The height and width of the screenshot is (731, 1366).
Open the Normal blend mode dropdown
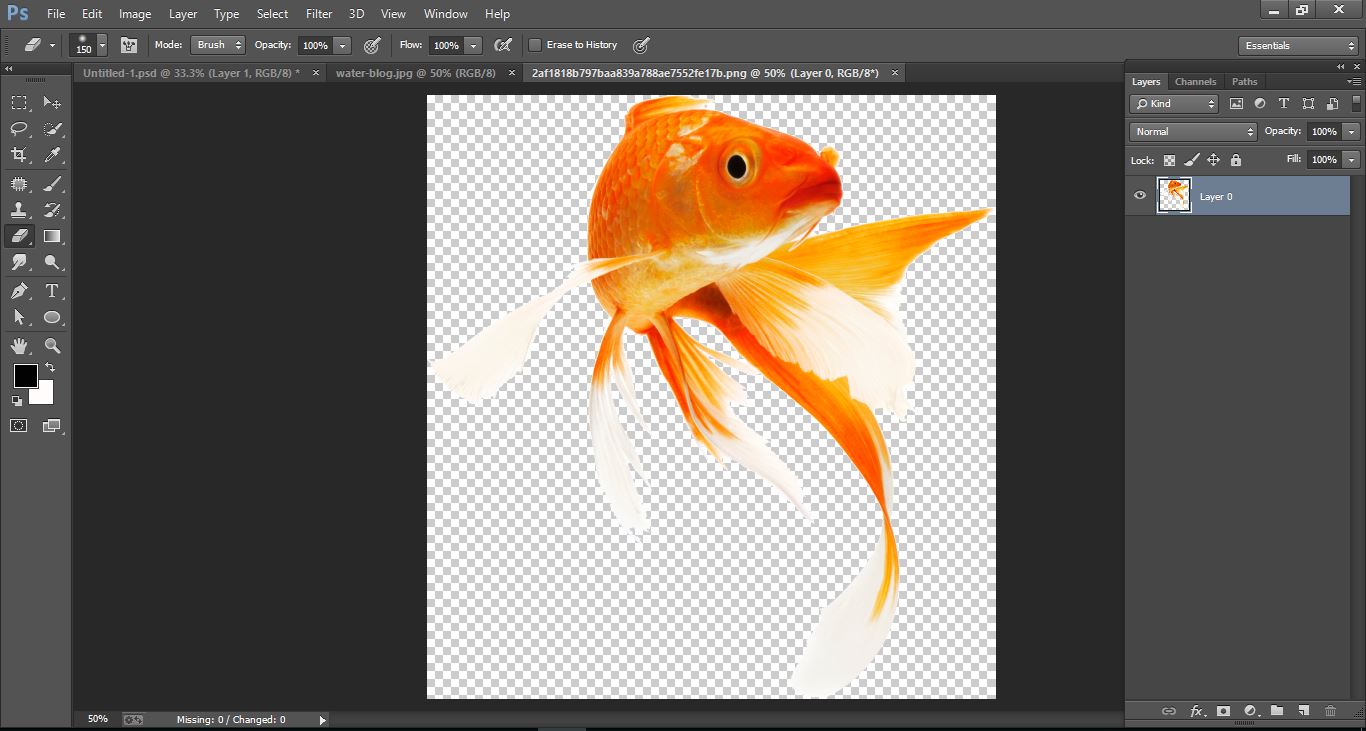point(1191,130)
